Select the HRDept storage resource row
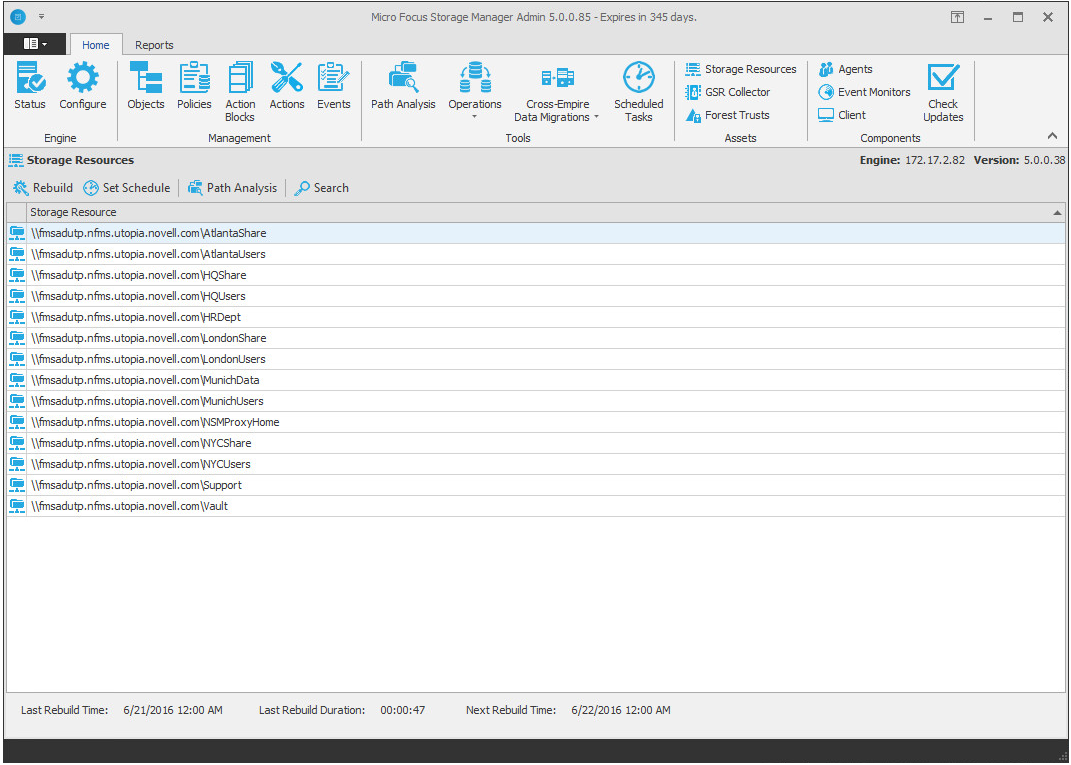1071x765 pixels. pyautogui.click(x=136, y=317)
